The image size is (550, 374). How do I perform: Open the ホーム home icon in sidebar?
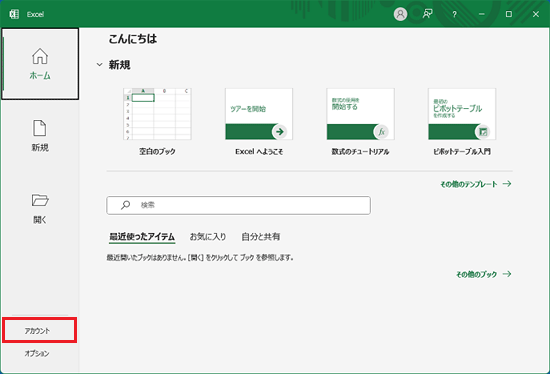click(x=40, y=56)
